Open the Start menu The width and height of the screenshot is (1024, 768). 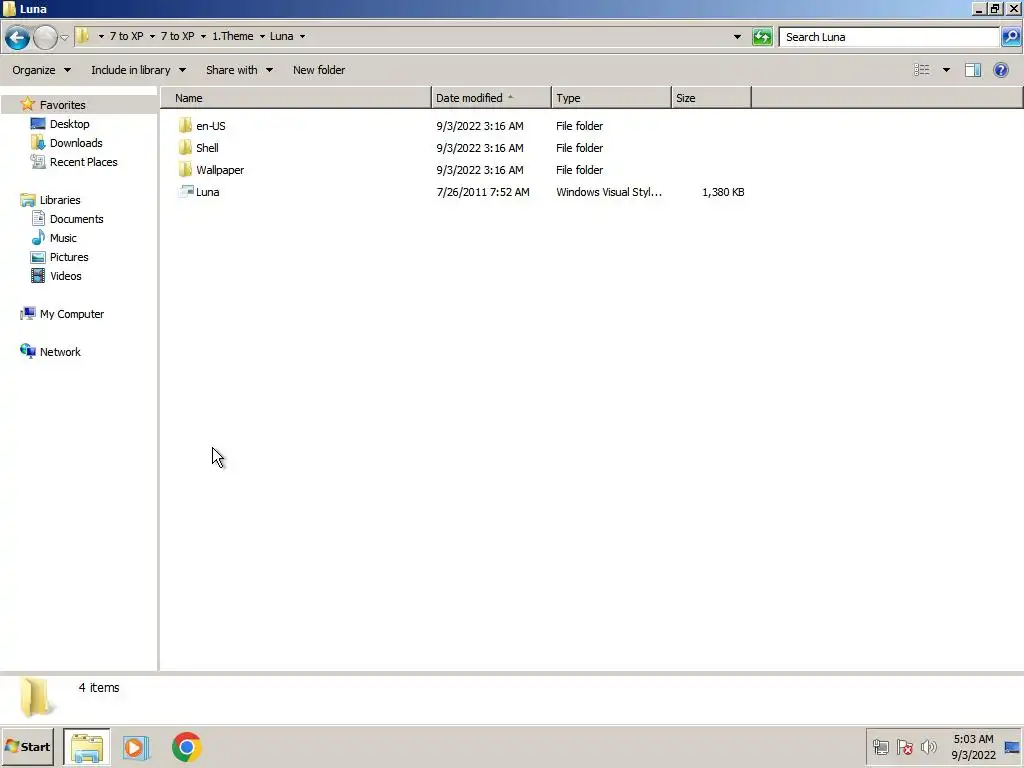point(27,746)
